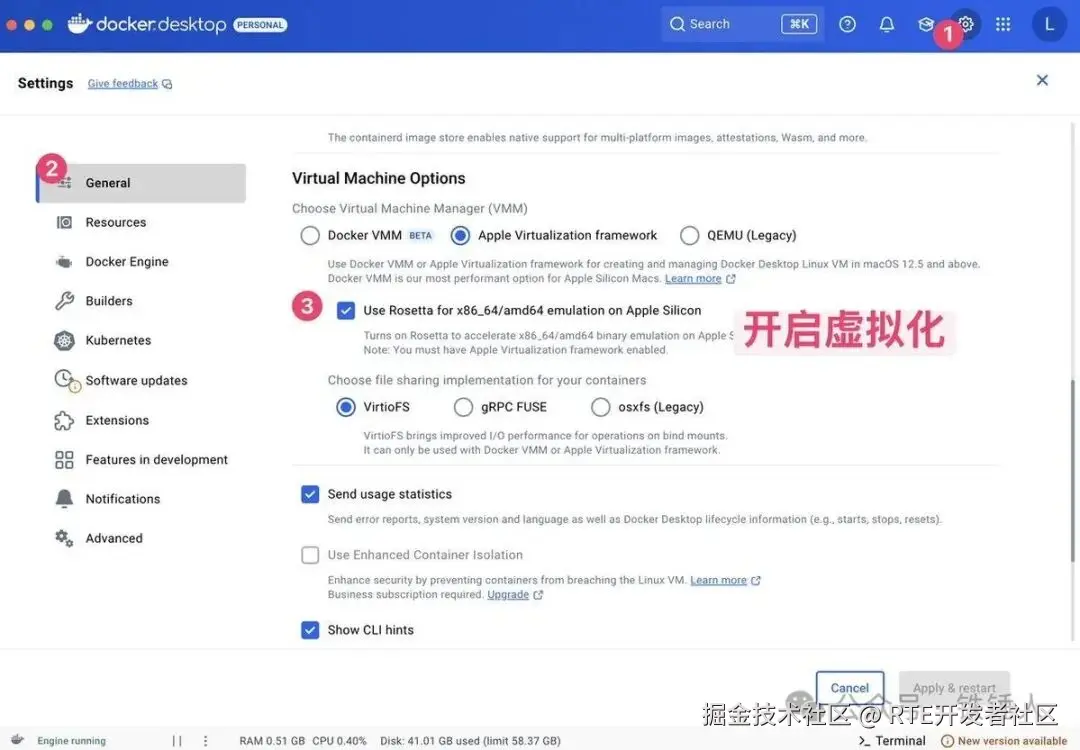Select Apple Virtualization framework radio button
The height and width of the screenshot is (750, 1080).
tap(460, 236)
